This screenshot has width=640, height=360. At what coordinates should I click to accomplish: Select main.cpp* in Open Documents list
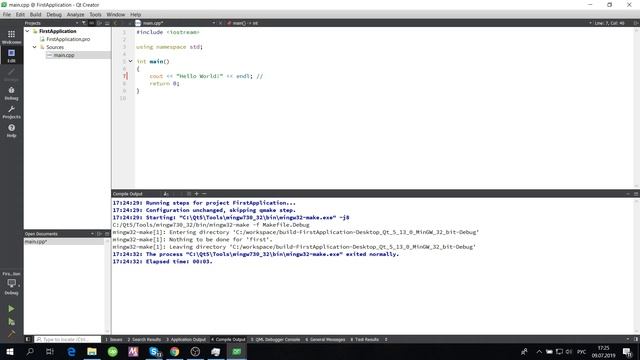[x=64, y=242]
